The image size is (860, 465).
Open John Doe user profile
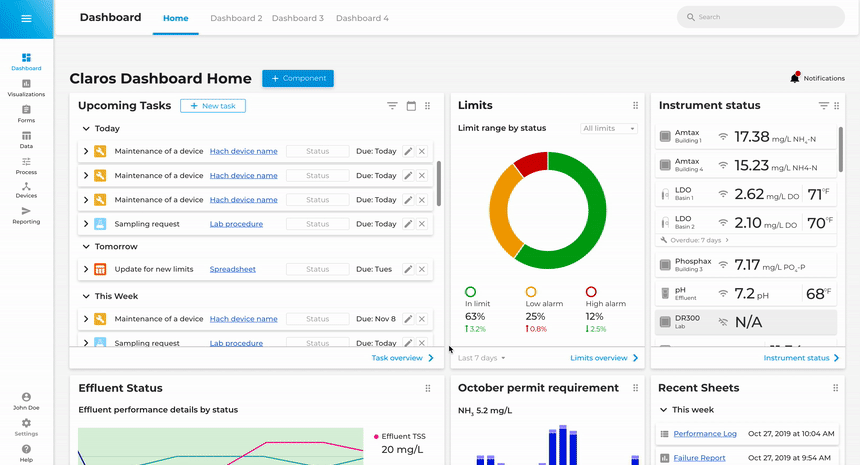coord(26,401)
